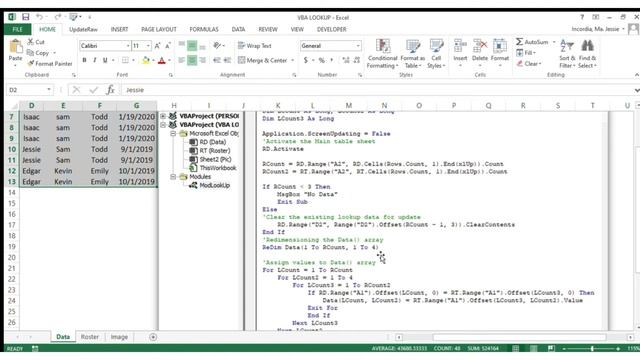Select column G header
Screen dimensions: 640x360
(136, 106)
